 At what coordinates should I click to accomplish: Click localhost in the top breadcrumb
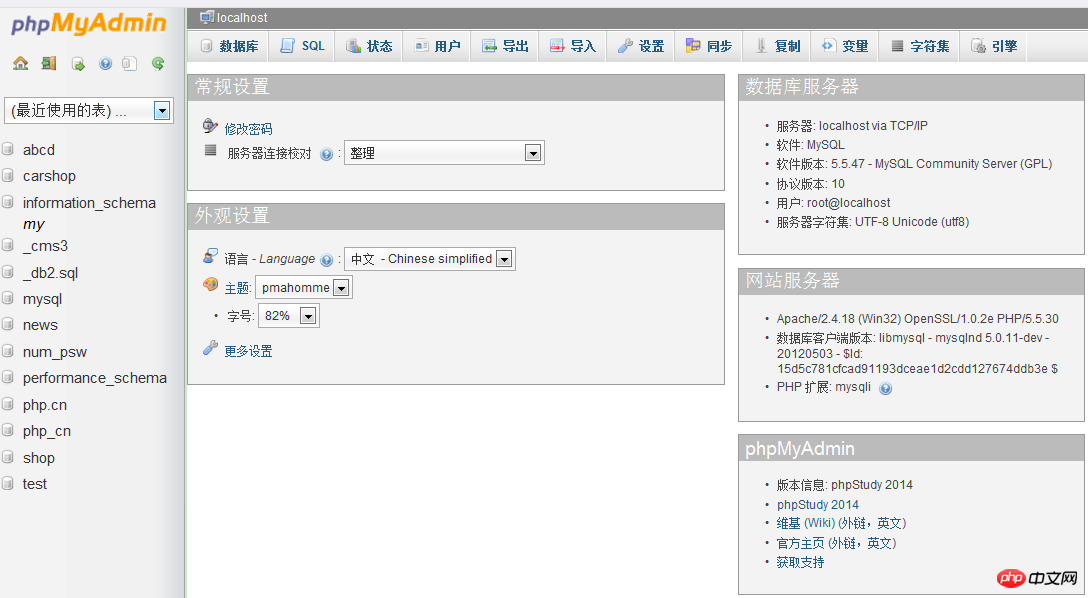(x=241, y=17)
